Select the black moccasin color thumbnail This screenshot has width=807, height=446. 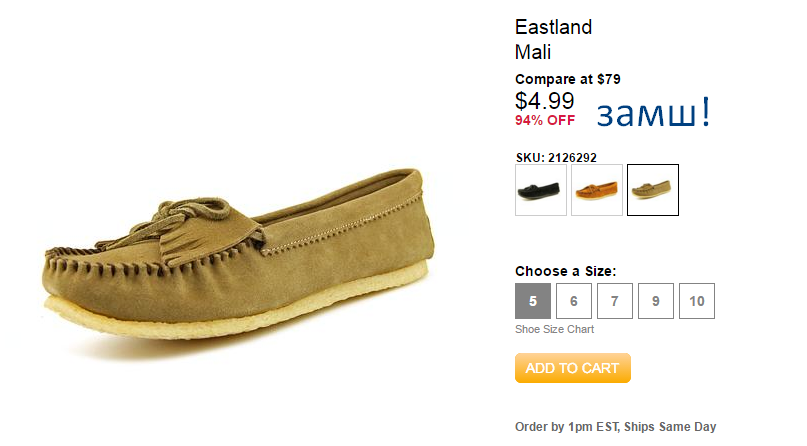540,190
